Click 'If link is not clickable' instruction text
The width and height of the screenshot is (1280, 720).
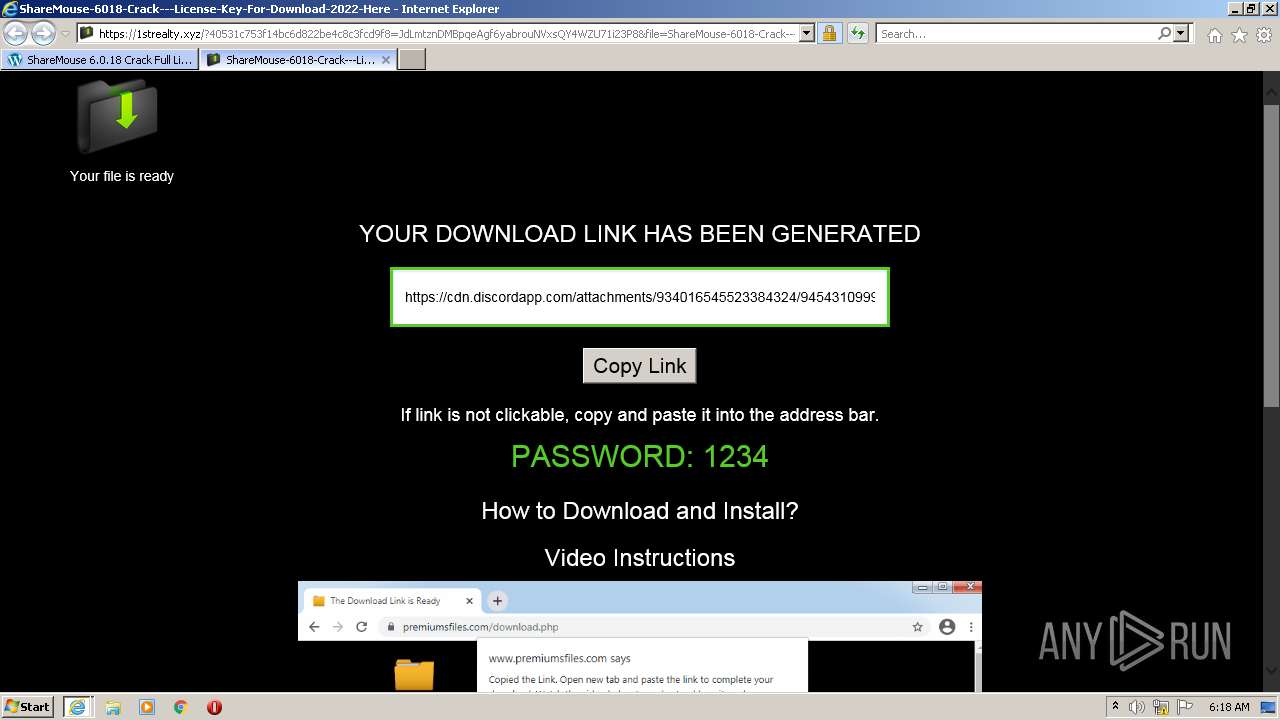(640, 415)
